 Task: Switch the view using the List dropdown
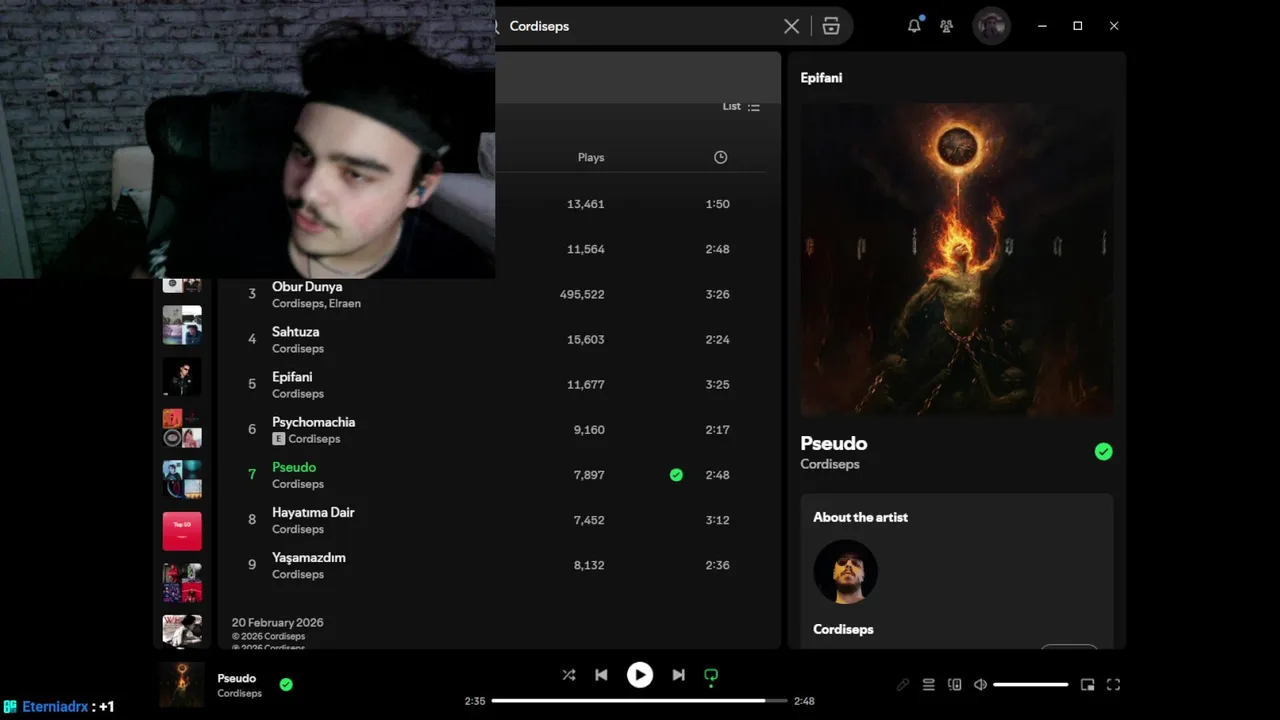tap(741, 107)
